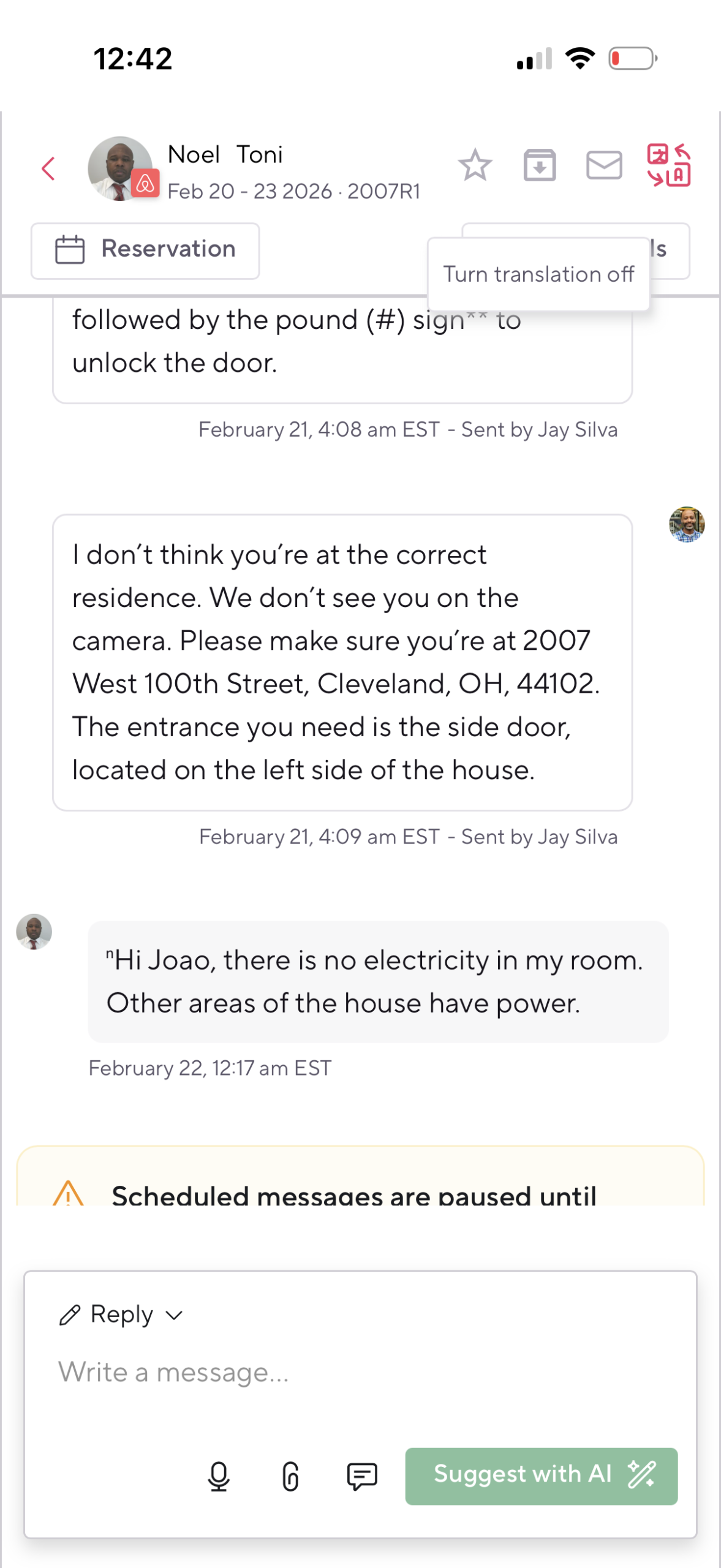Click the warning icon in paused-messages banner

click(x=68, y=1193)
